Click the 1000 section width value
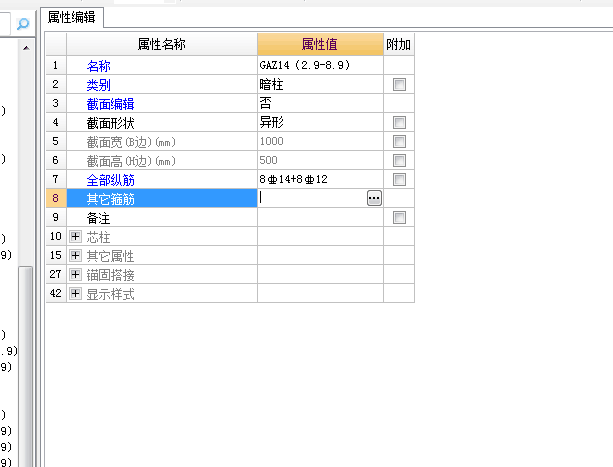 click(271, 141)
